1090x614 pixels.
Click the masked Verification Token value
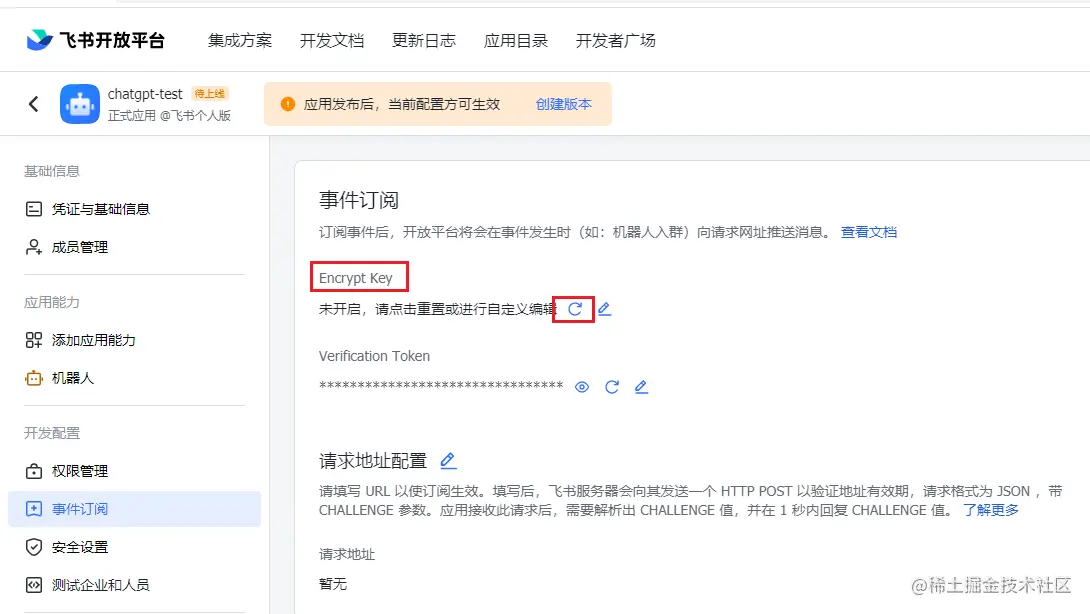441,385
